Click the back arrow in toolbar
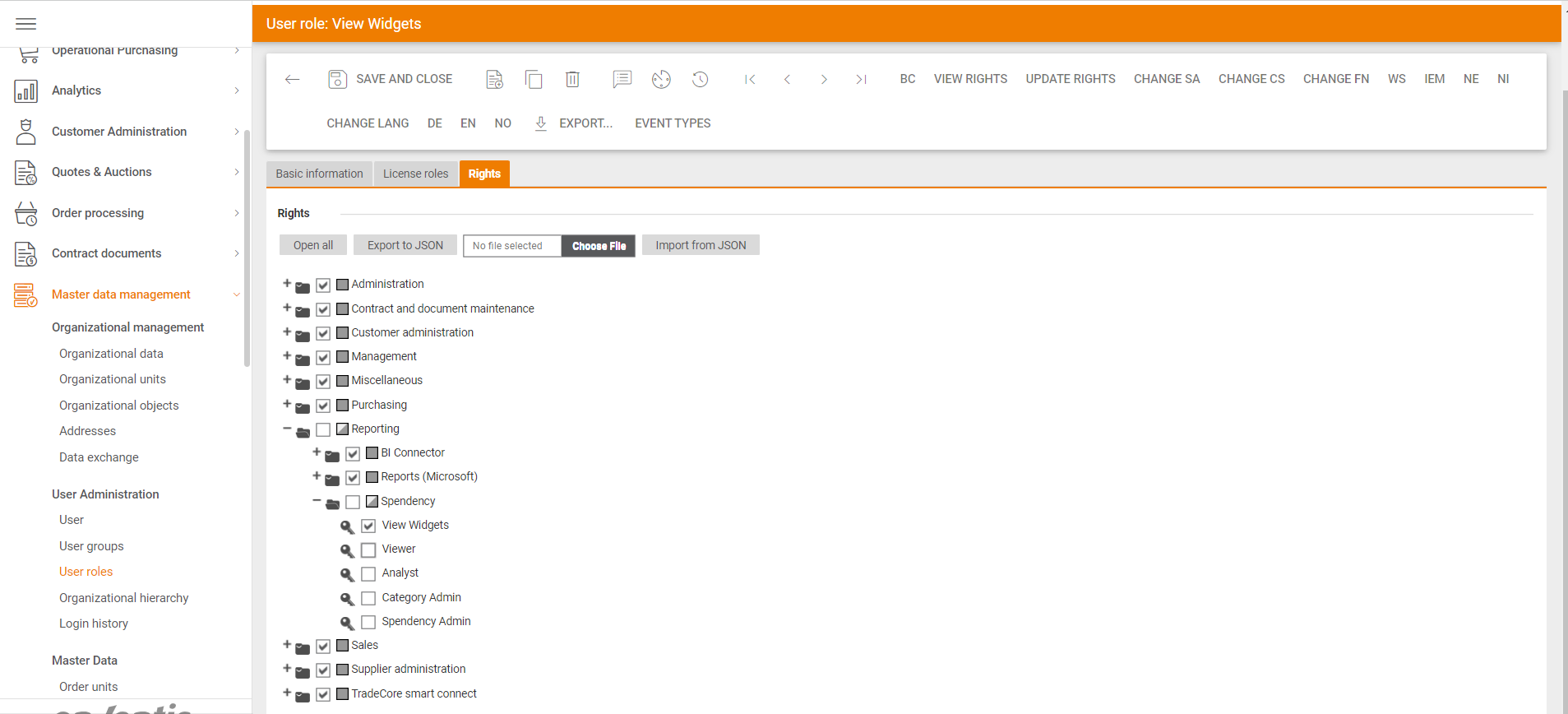The image size is (1568, 714). coord(292,79)
